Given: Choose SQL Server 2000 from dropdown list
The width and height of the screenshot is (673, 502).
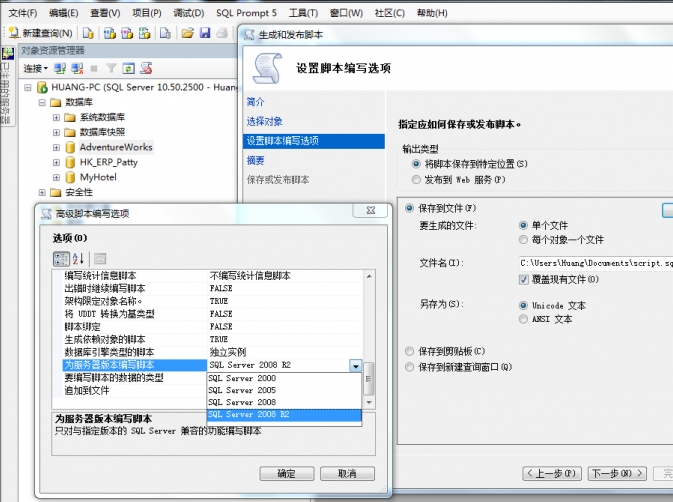Looking at the screenshot, I should pyautogui.click(x=284, y=378).
